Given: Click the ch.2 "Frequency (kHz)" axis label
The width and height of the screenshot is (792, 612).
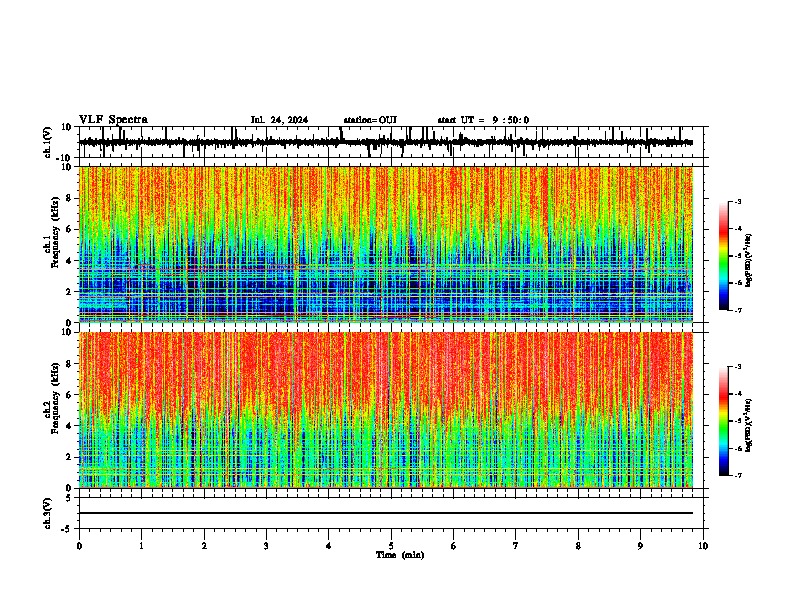Looking at the screenshot, I should [x=55, y=398].
